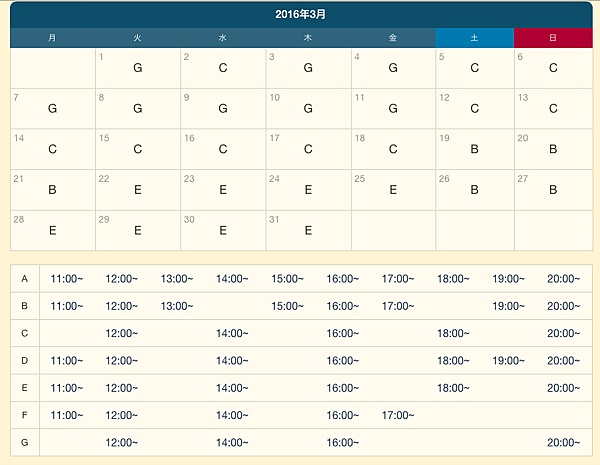Select the red 日 column header

[553, 38]
